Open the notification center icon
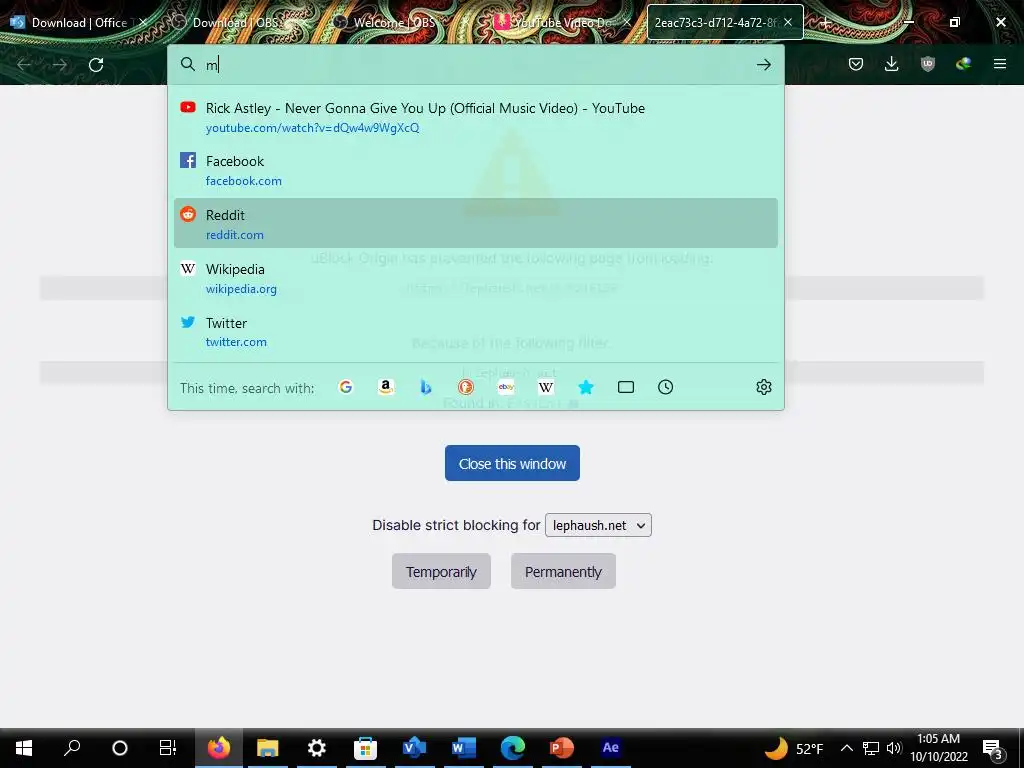This screenshot has height=768, width=1024. 993,748
